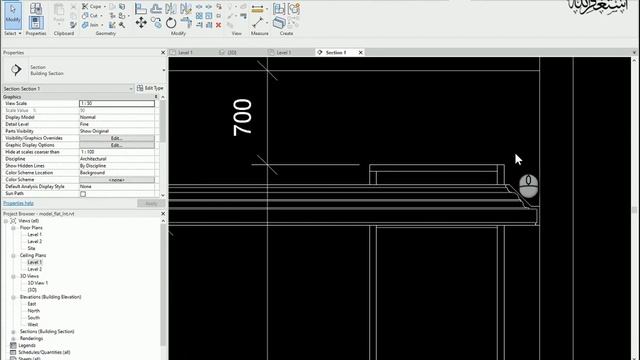Screen dimensions: 640x360
Task: Expand the Sections (Building Section) node
Action: point(13,332)
